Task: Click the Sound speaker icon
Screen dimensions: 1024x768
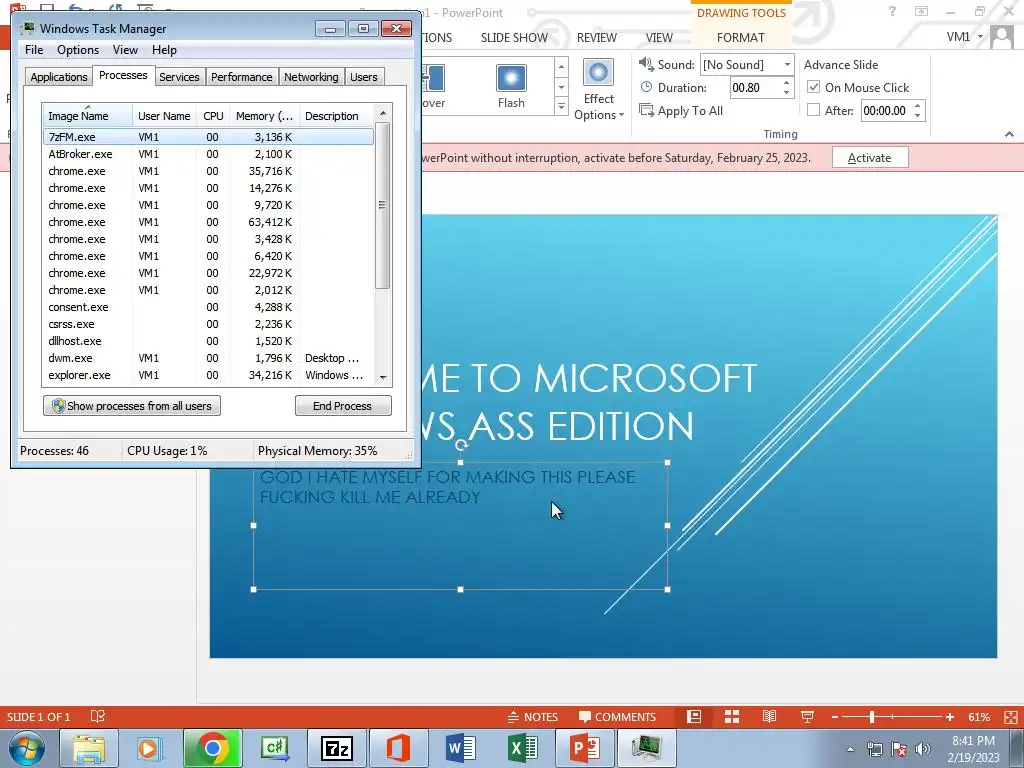Action: 645,64
